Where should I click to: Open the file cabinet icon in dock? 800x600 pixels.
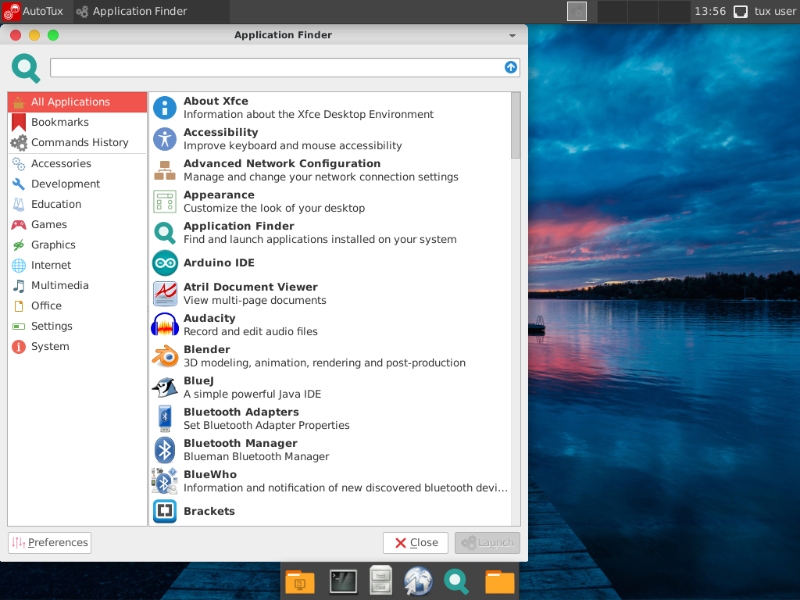[x=381, y=581]
